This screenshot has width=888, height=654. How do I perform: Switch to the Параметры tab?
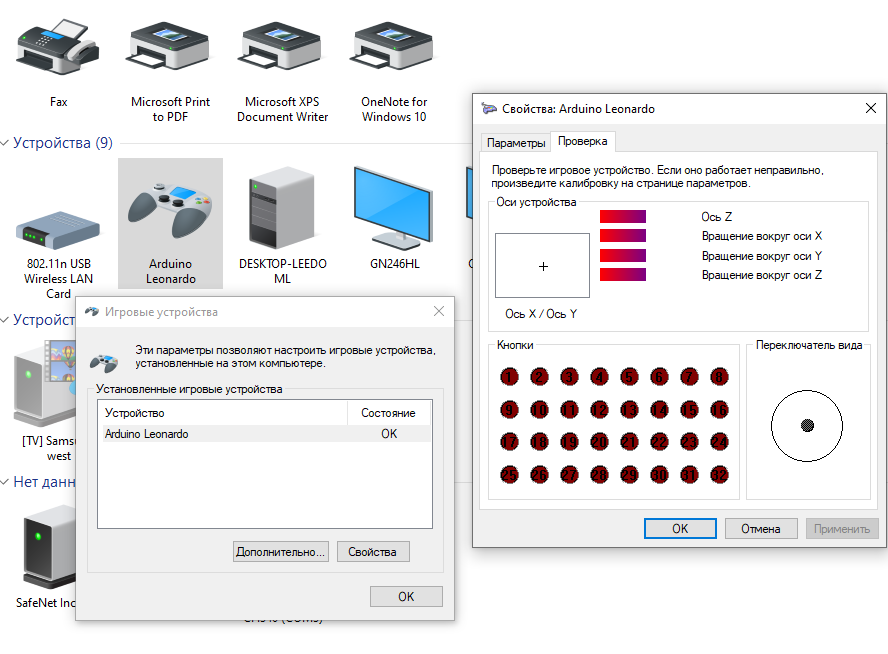point(516,143)
